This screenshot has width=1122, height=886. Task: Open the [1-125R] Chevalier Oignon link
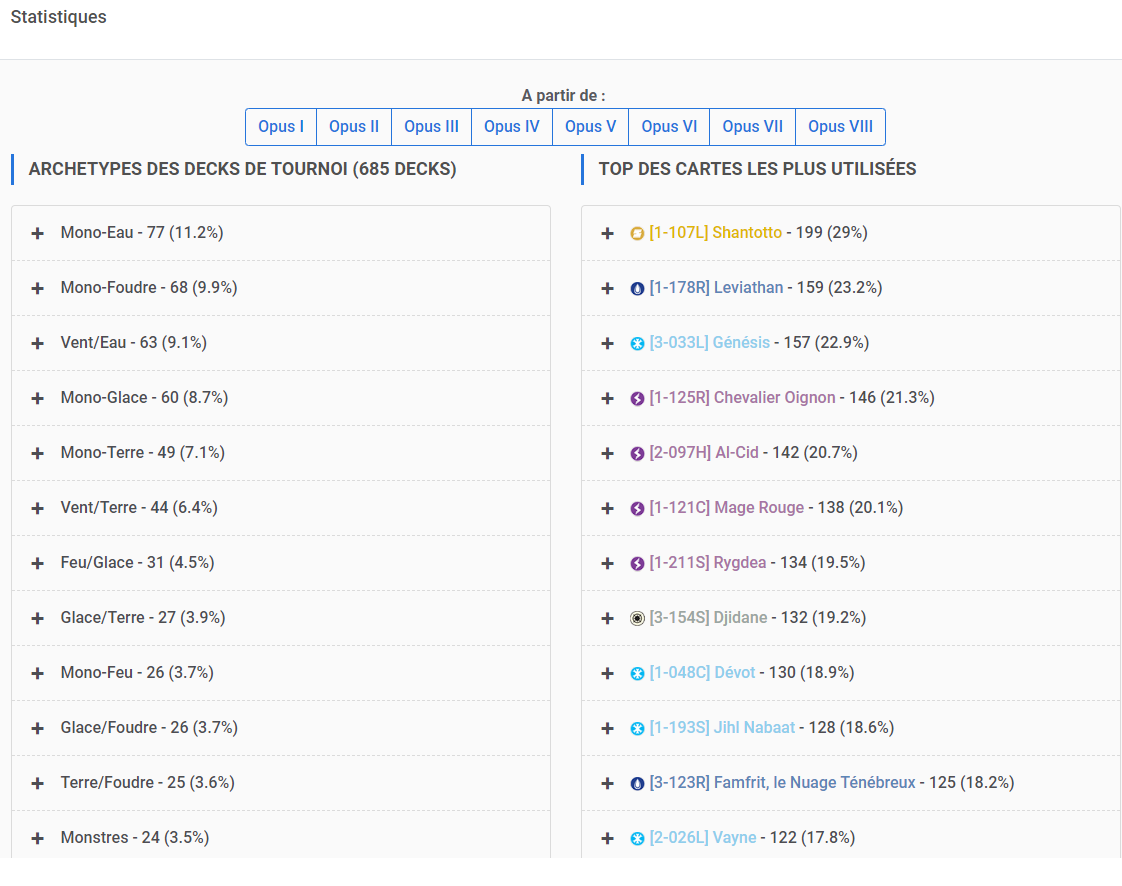pyautogui.click(x=742, y=398)
